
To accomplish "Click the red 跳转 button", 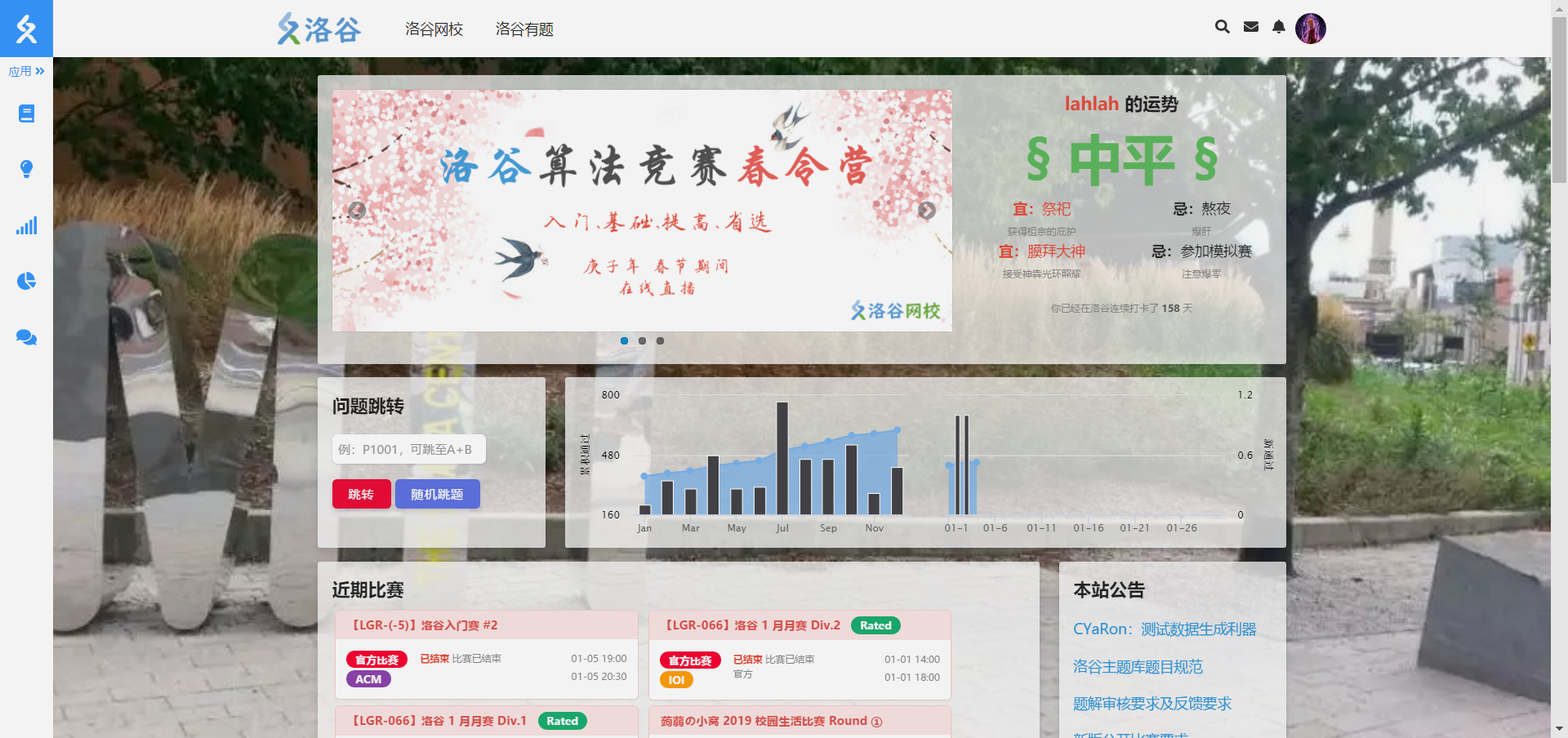I will (x=361, y=494).
